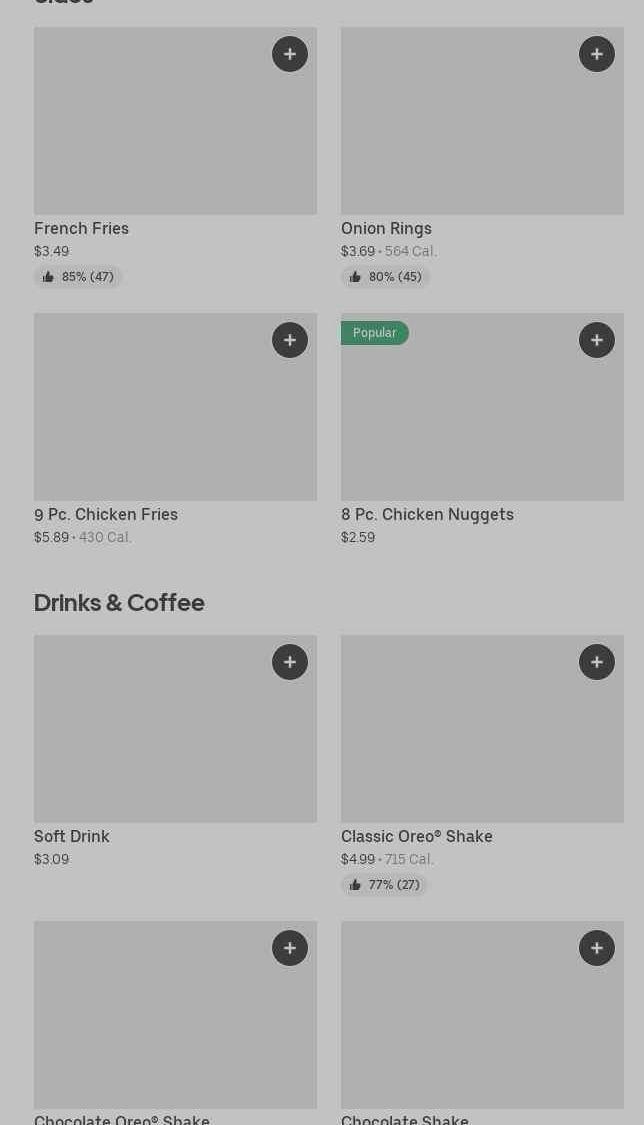The width and height of the screenshot is (644, 1125).
Task: Click the French Fries 85% rating badge
Action: [x=78, y=277]
